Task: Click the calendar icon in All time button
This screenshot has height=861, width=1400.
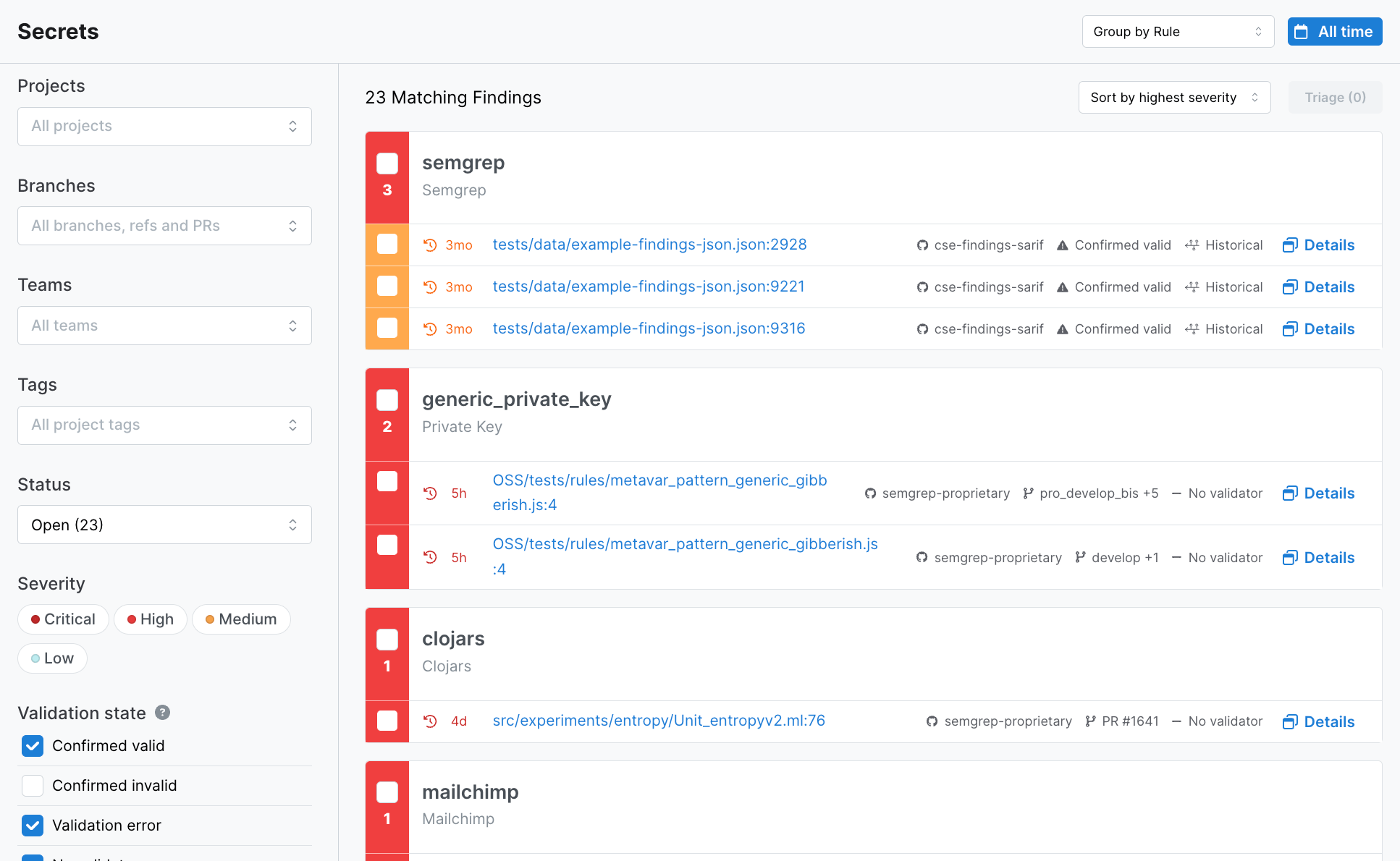Action: click(1301, 32)
